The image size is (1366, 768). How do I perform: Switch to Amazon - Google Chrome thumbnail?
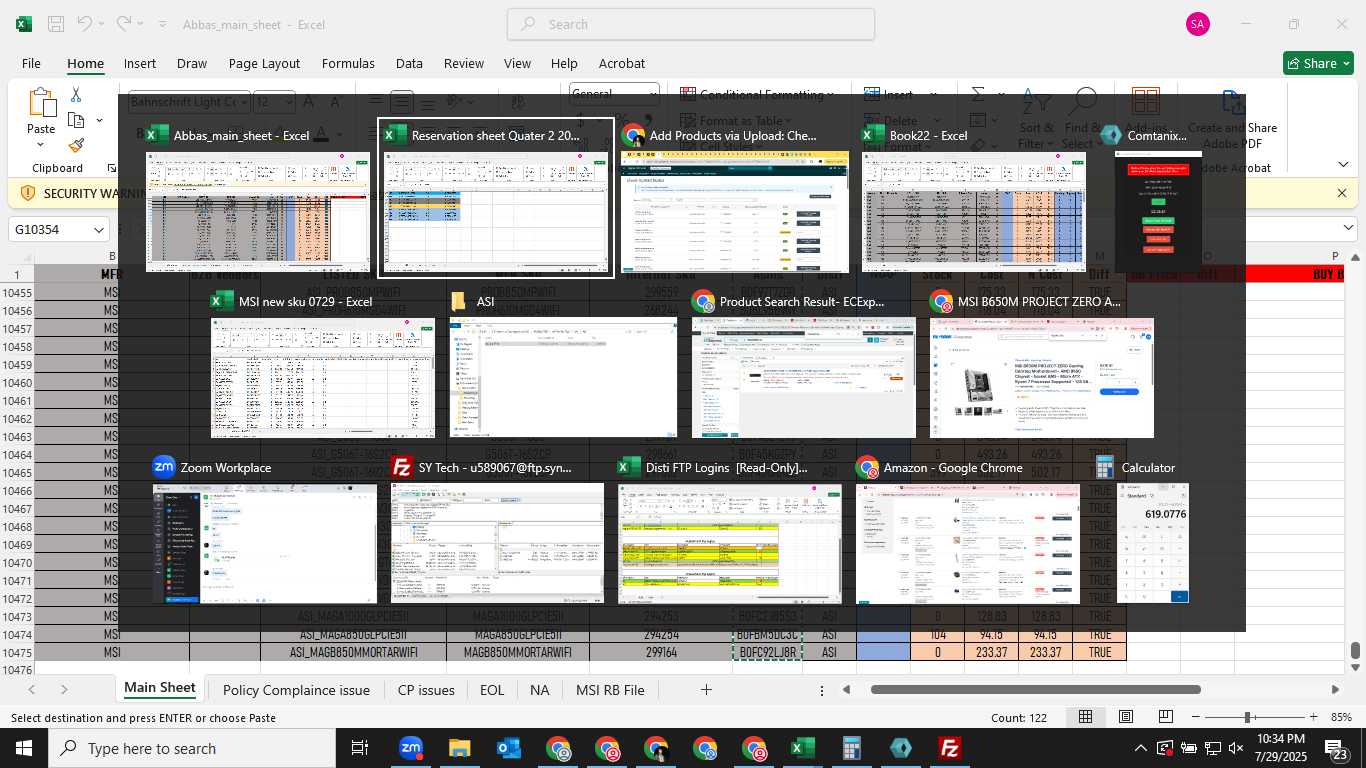[x=968, y=531]
